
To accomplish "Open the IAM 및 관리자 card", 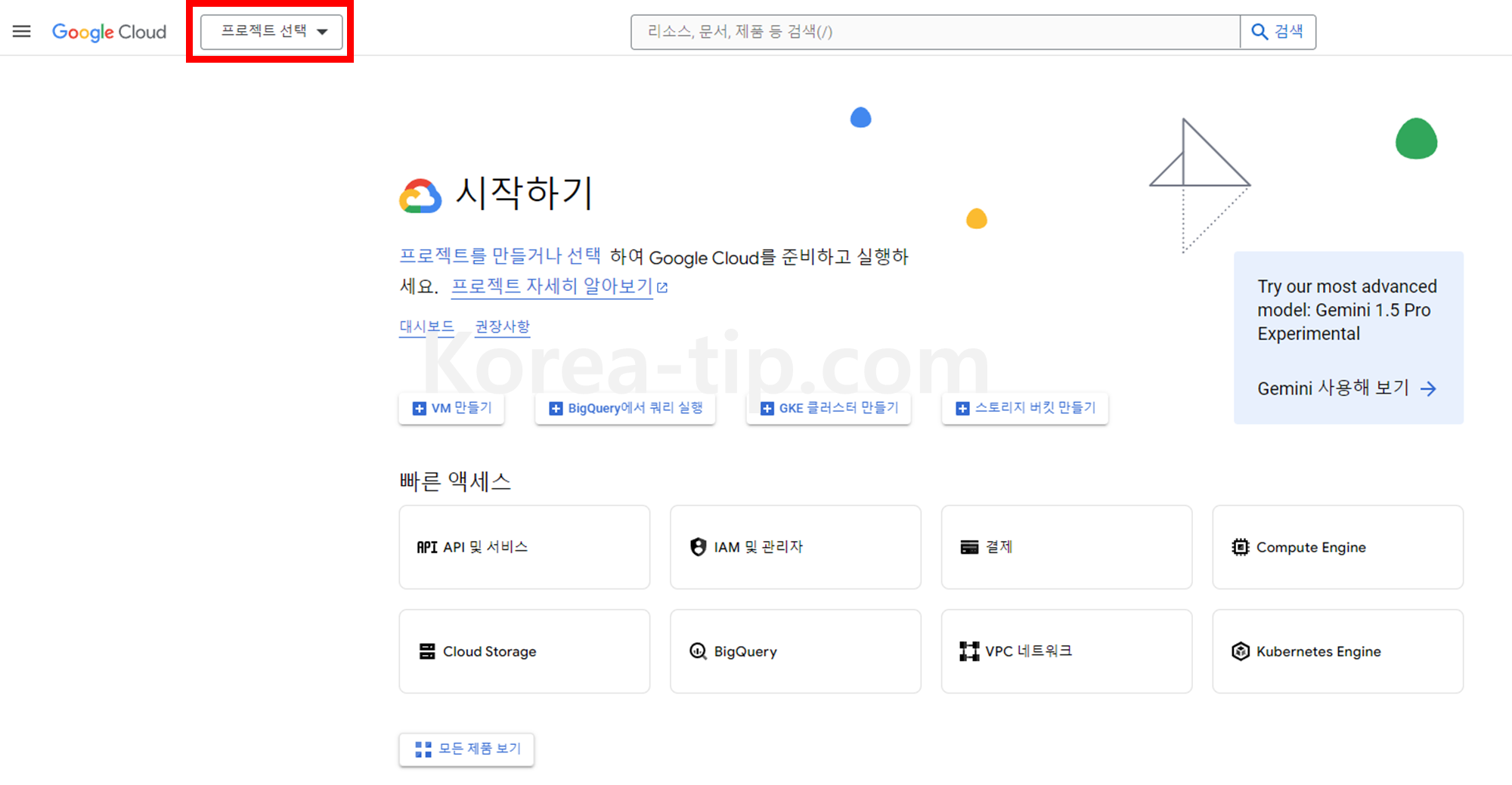I will point(795,547).
